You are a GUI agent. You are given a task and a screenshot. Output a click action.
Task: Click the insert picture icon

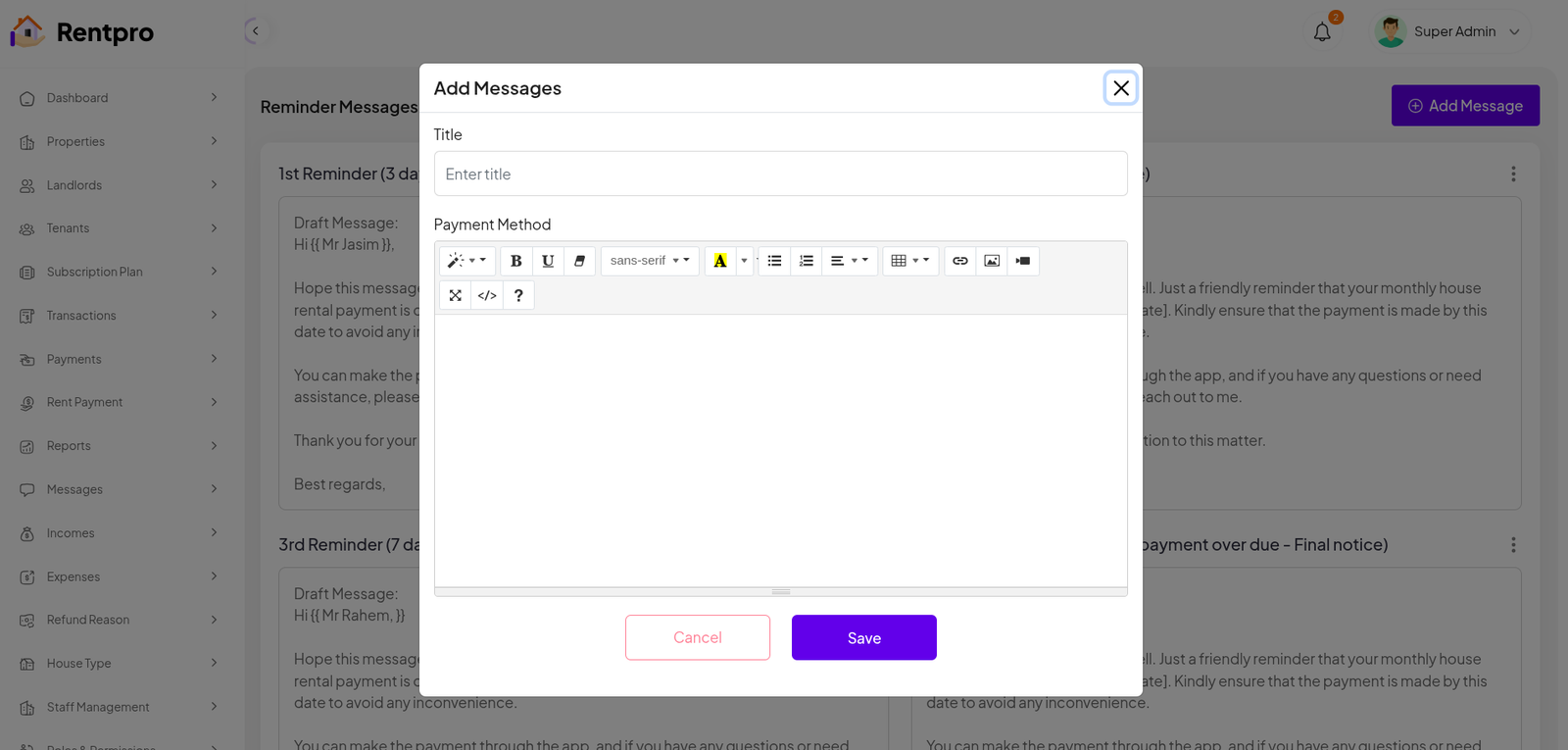(992, 261)
